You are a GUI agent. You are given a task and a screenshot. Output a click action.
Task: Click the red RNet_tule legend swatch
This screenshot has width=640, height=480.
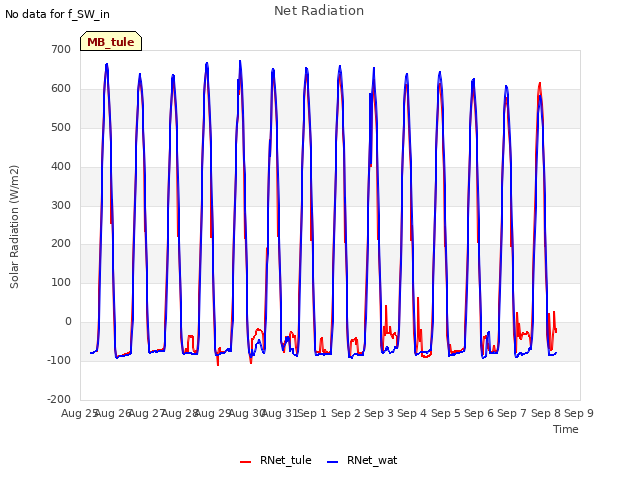click(x=245, y=462)
